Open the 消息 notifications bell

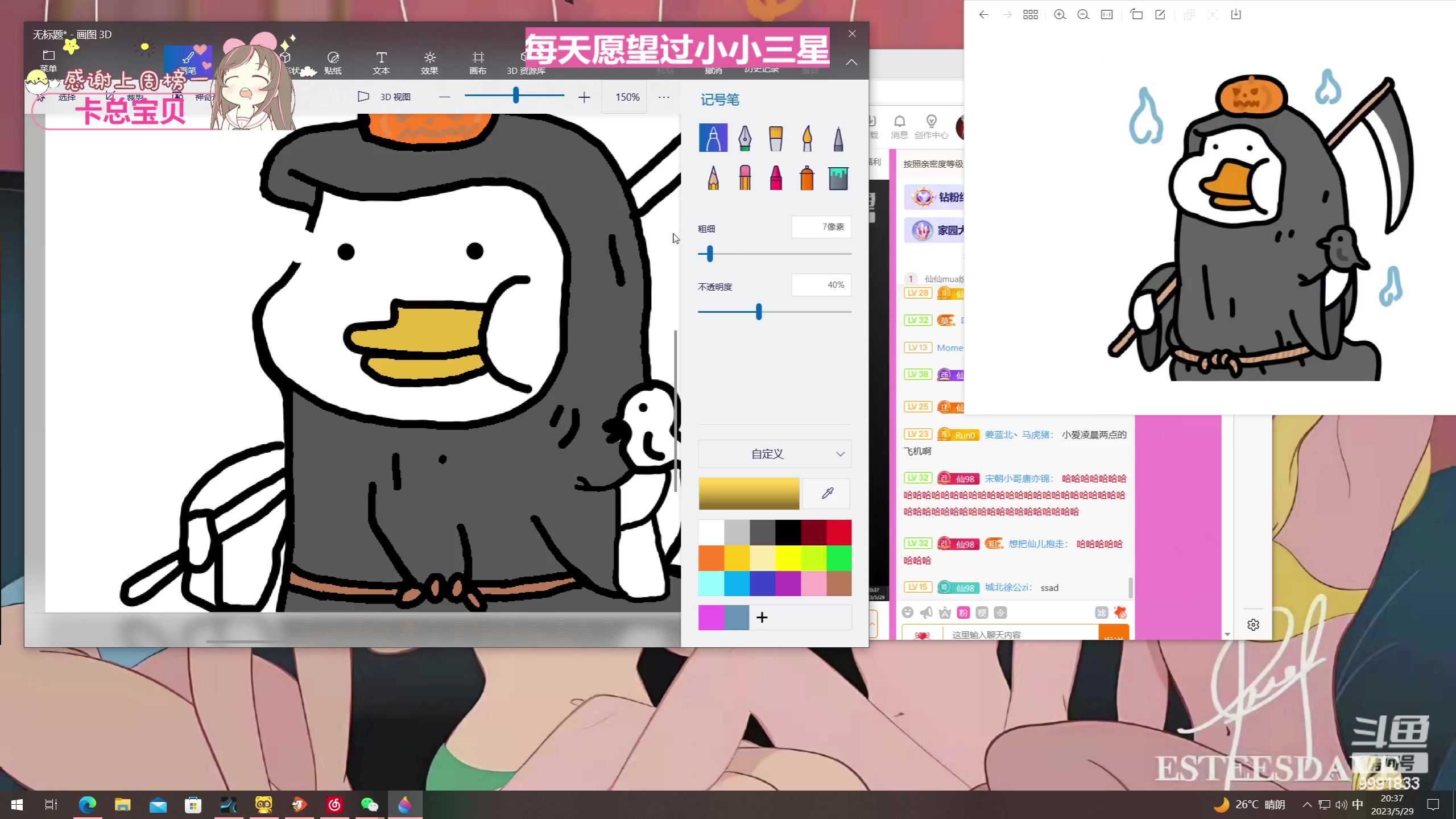[x=899, y=127]
